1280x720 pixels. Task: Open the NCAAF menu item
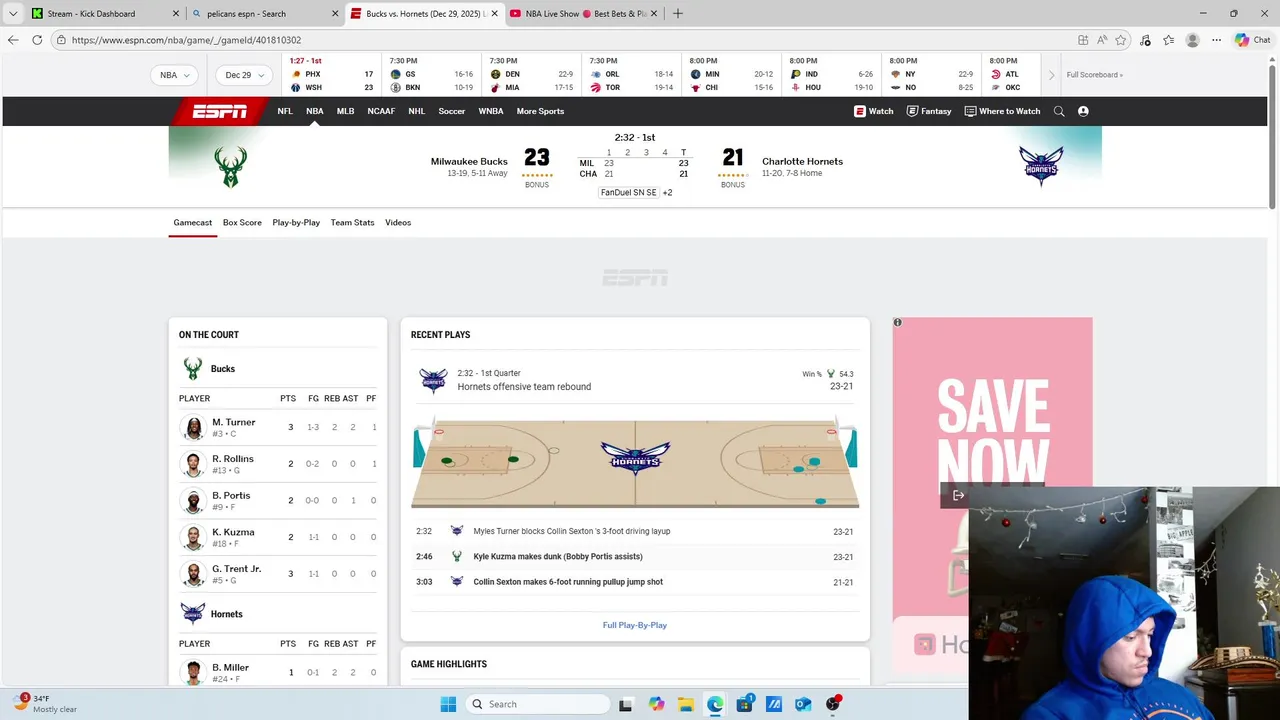coord(381,111)
